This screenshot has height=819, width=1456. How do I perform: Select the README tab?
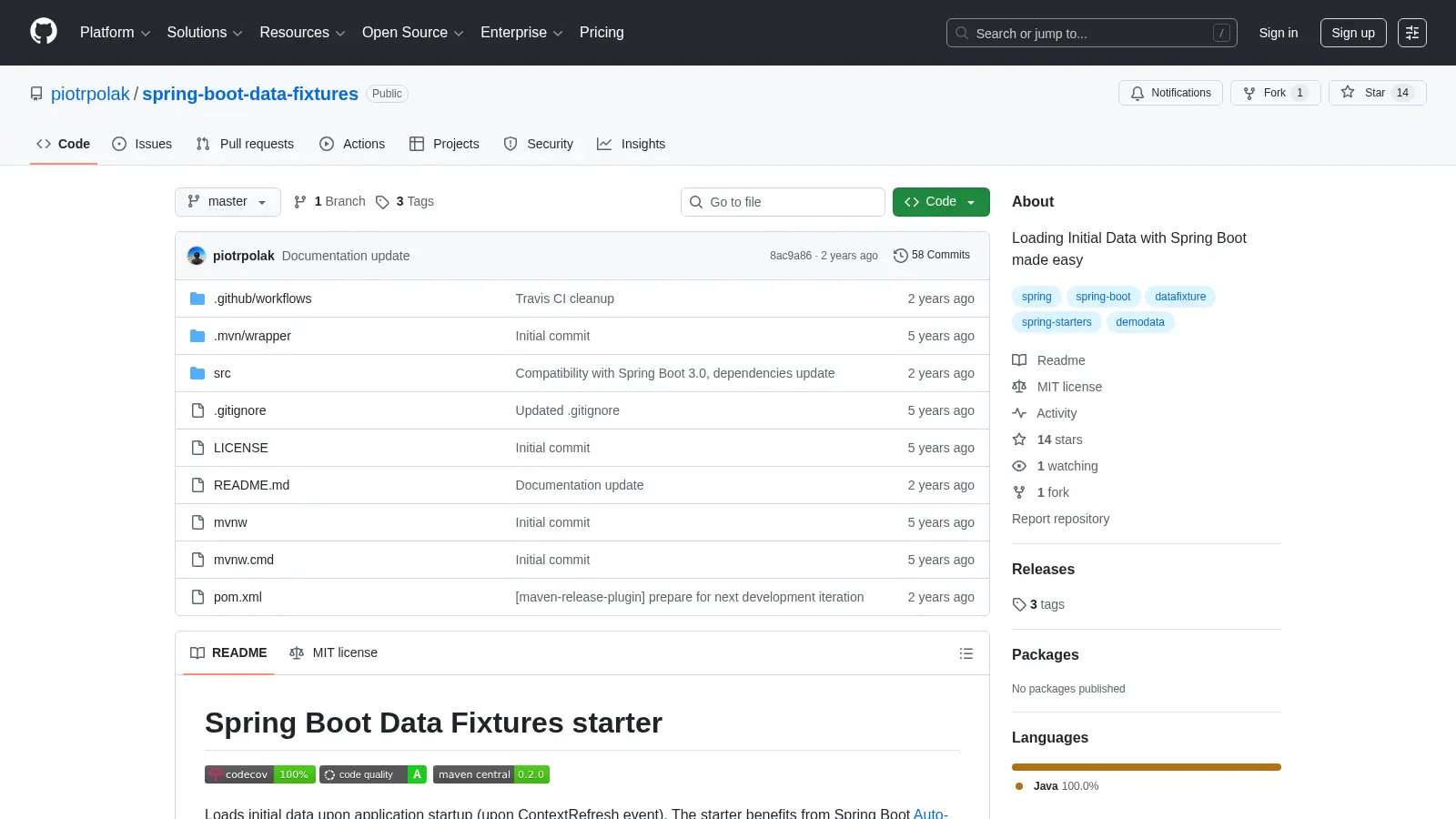point(228,653)
